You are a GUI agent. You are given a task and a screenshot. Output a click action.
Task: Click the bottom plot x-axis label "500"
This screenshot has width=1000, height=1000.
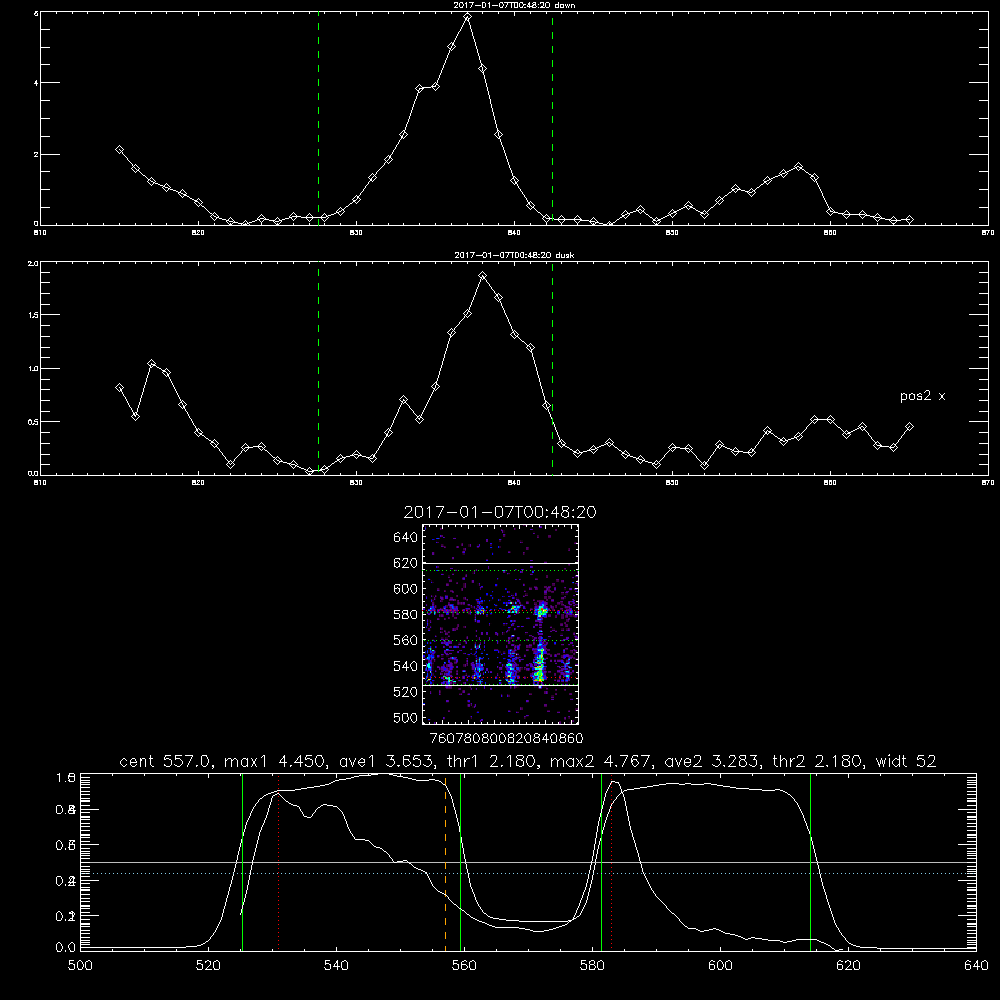pyautogui.click(x=80, y=965)
